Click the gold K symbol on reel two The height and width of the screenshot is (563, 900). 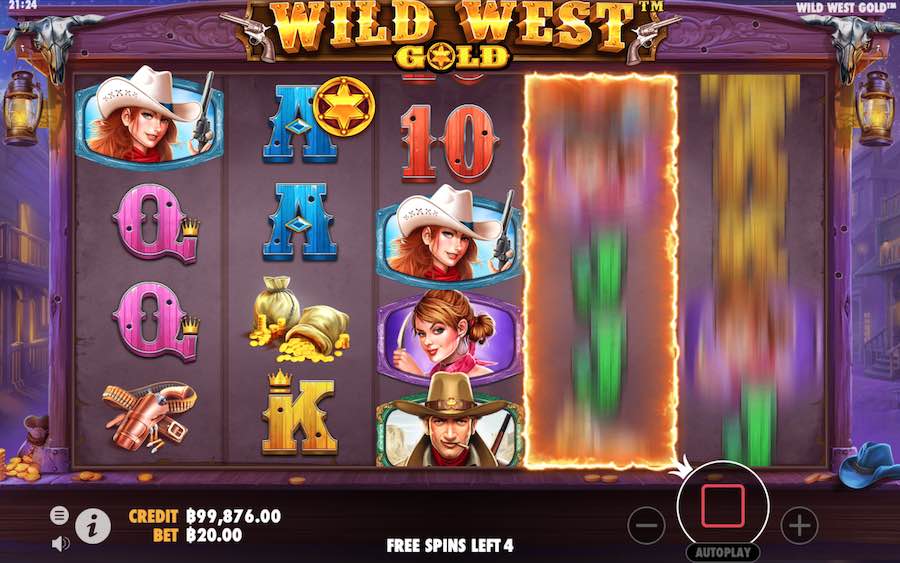click(299, 412)
